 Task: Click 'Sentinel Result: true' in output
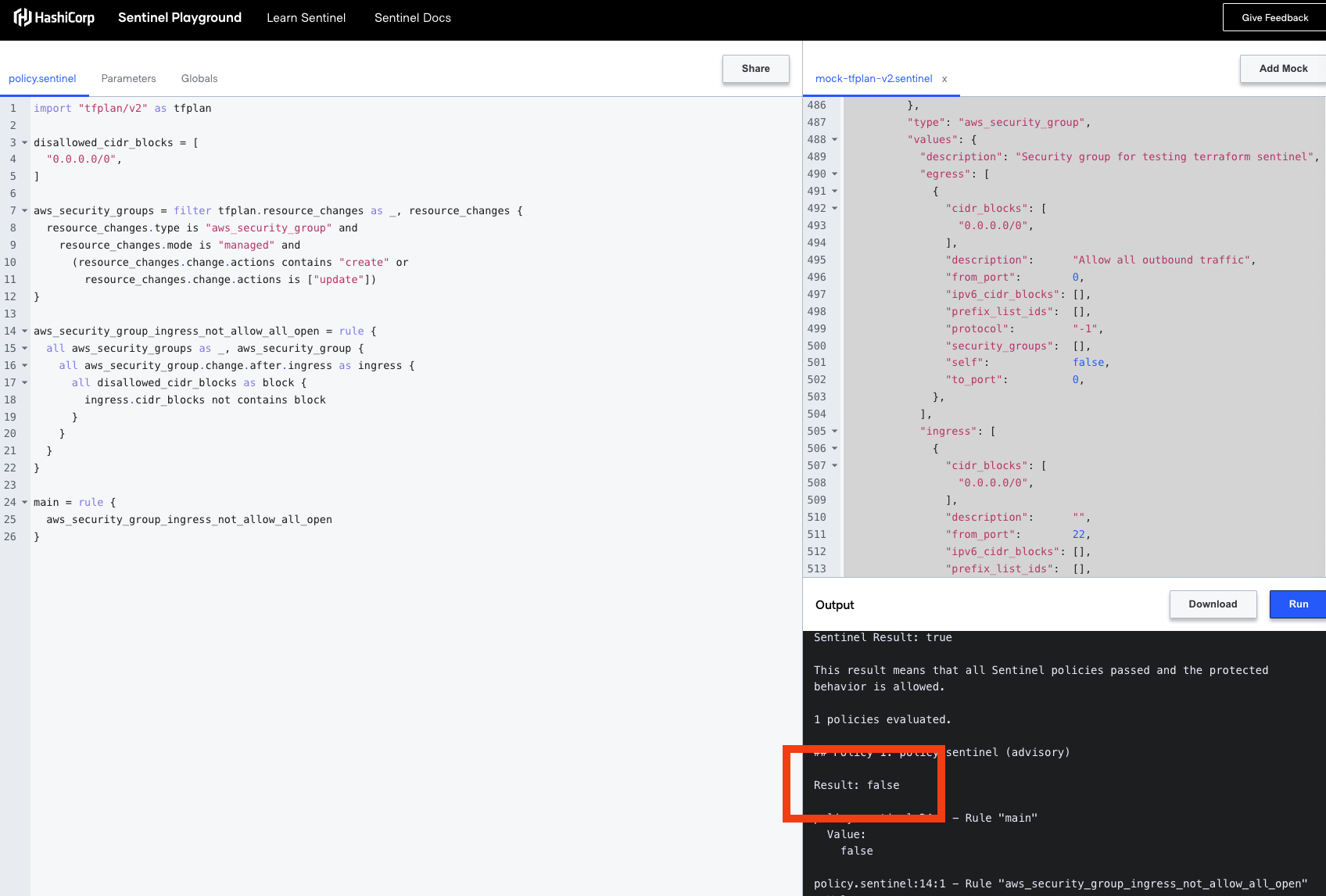click(883, 637)
